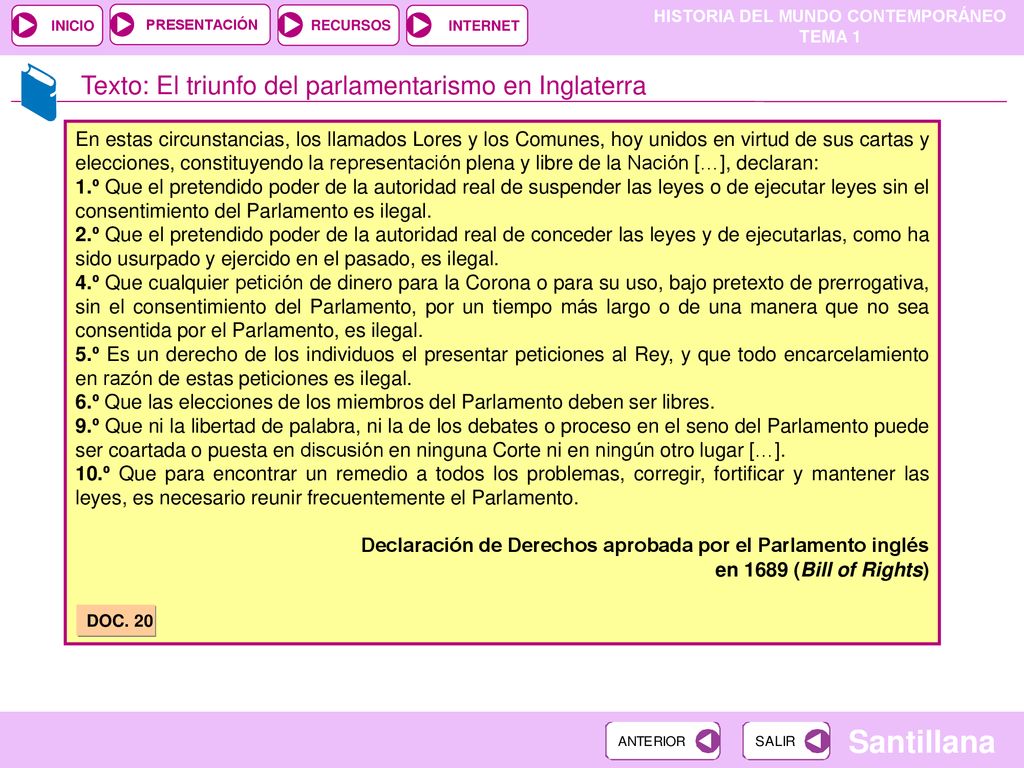Screen dimensions: 1024x768
Task: Click the 'TEMA 1' header text
Action: pyautogui.click(x=829, y=37)
